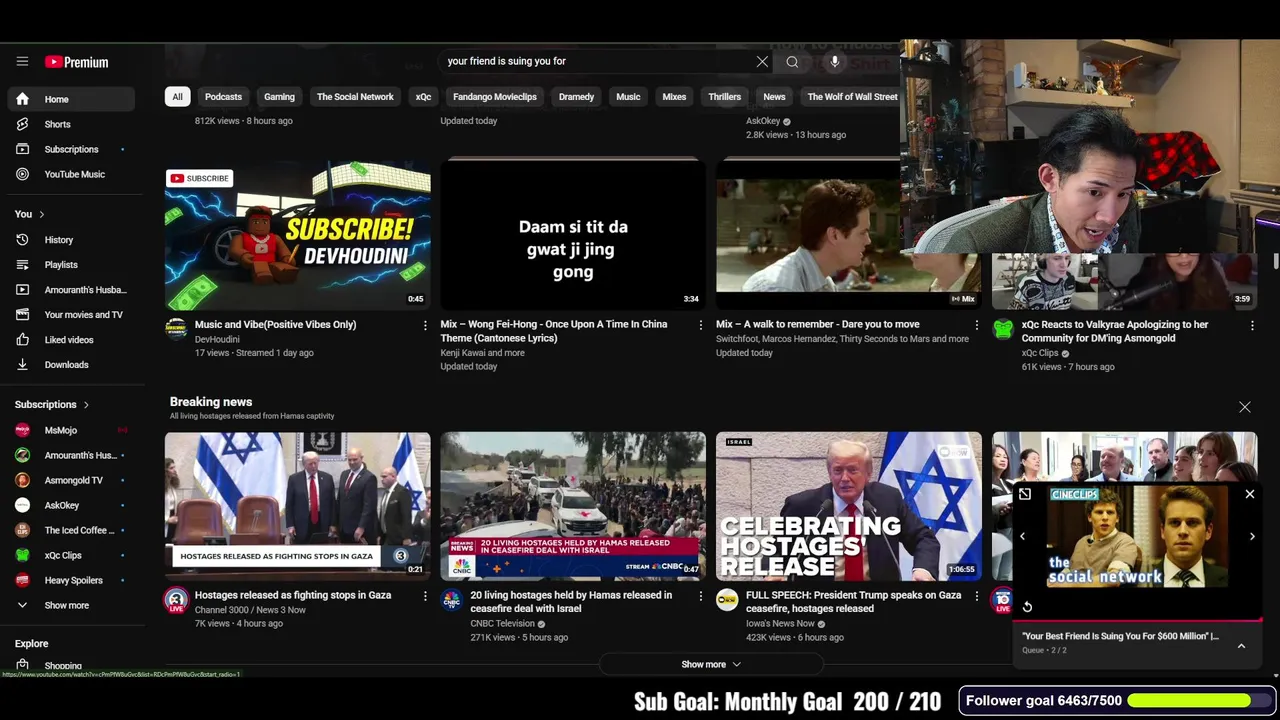Viewport: 1280px width, 720px height.
Task: Open video title Music and Vibe(Positive Vibes Only)
Action: [275, 325]
